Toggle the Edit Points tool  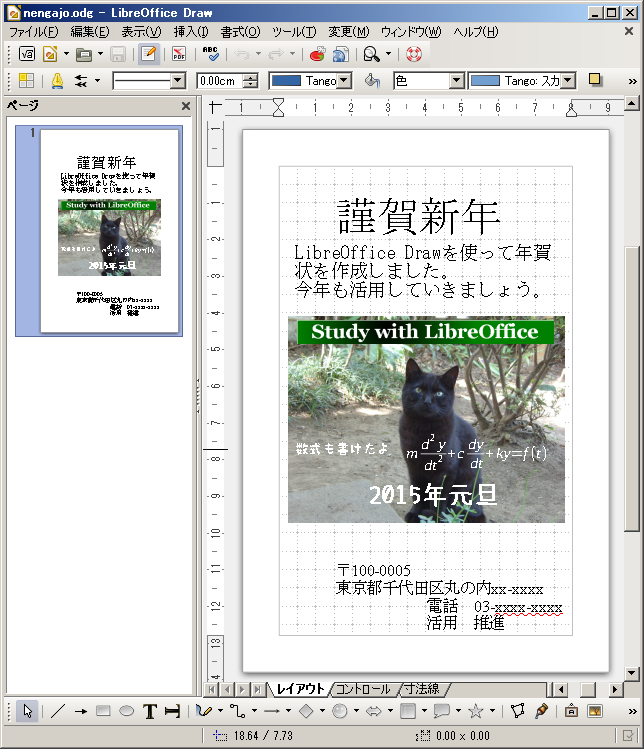(518, 711)
